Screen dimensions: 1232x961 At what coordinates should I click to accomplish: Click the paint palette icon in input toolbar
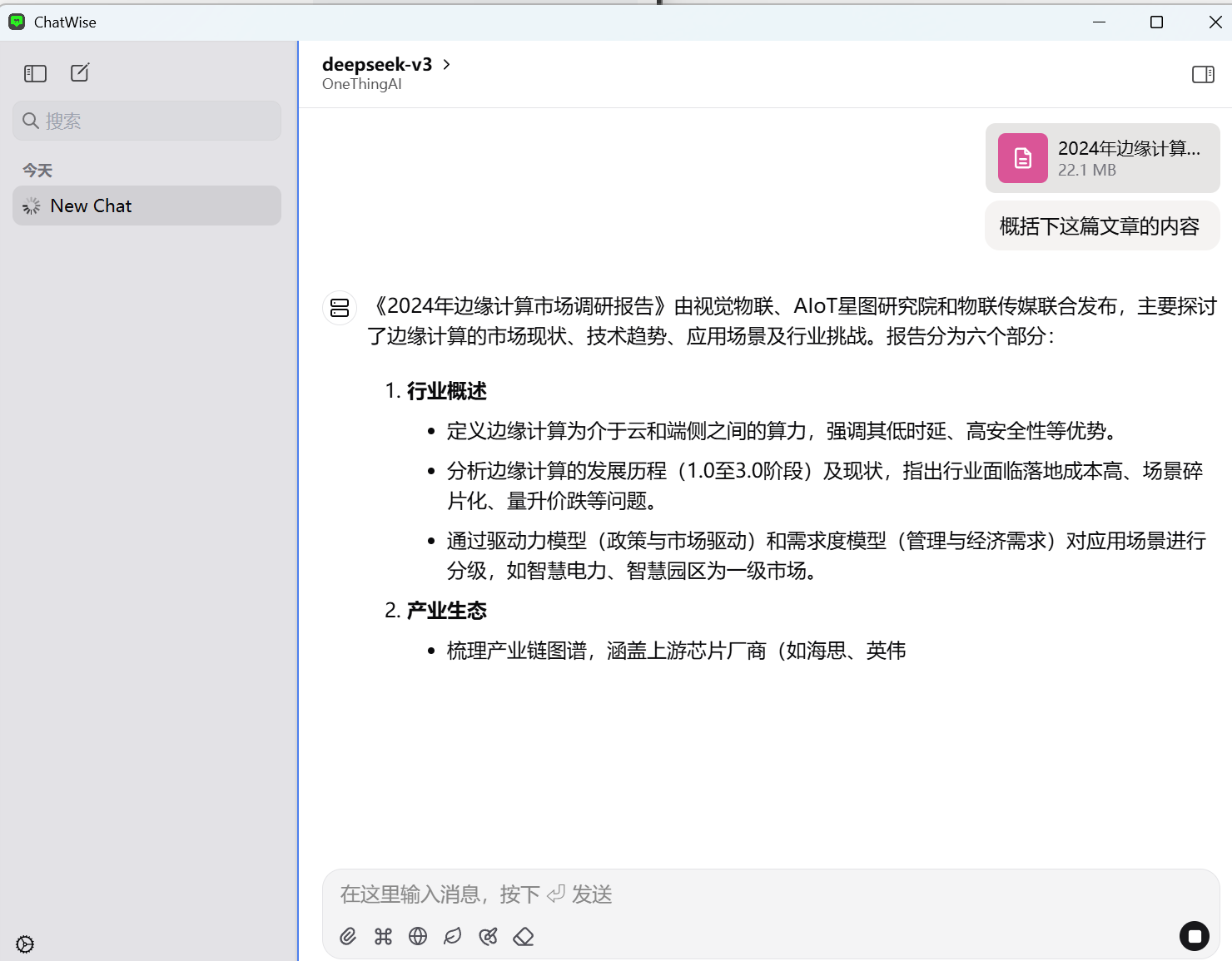(489, 937)
